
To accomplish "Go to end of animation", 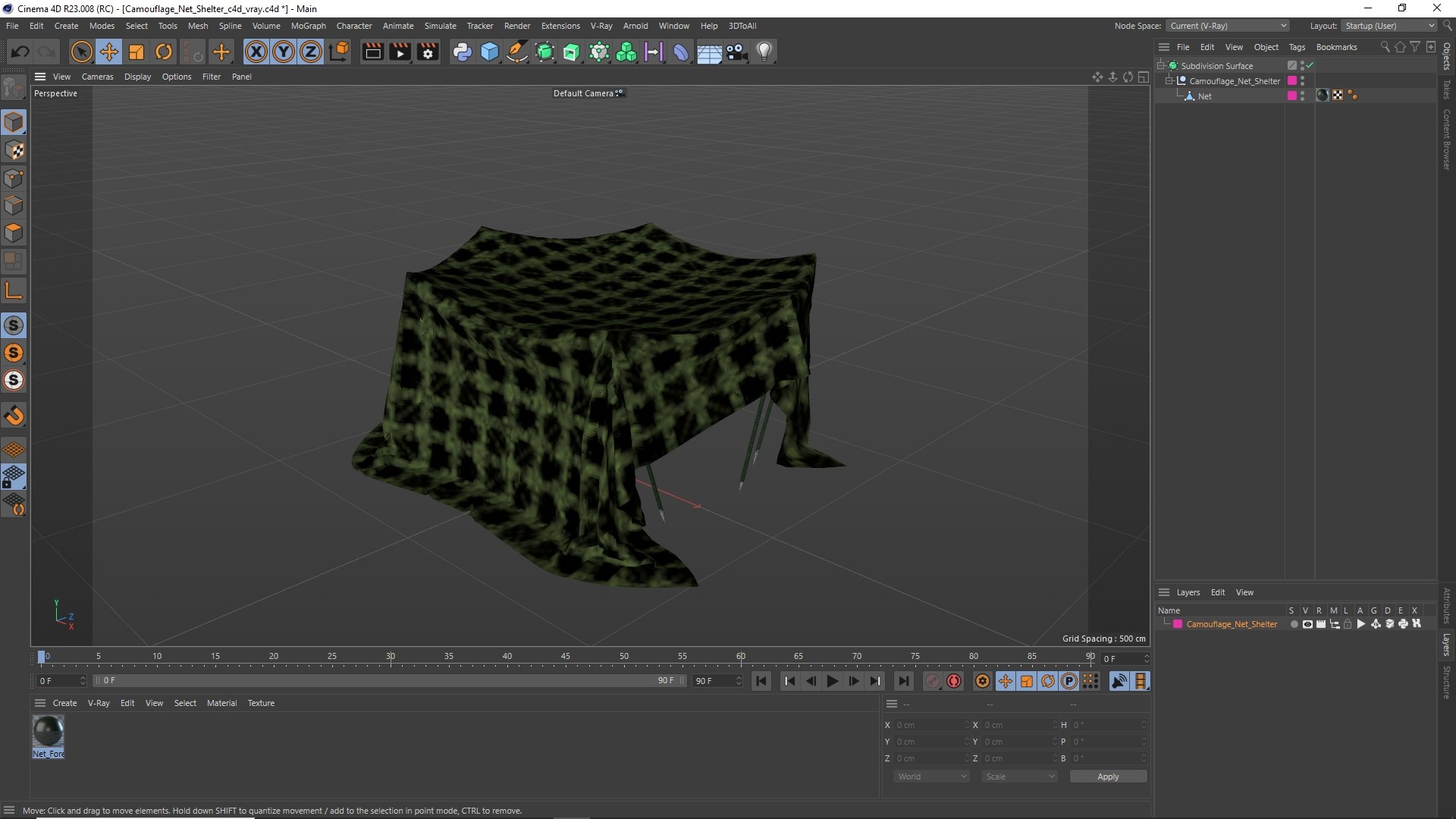I will tap(903, 681).
